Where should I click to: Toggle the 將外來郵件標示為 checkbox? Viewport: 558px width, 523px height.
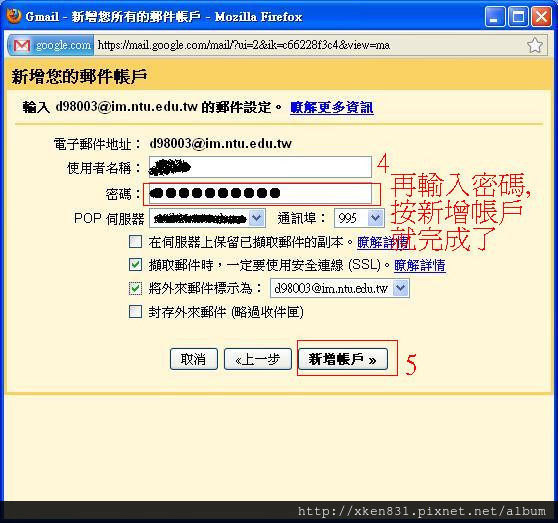tap(136, 288)
